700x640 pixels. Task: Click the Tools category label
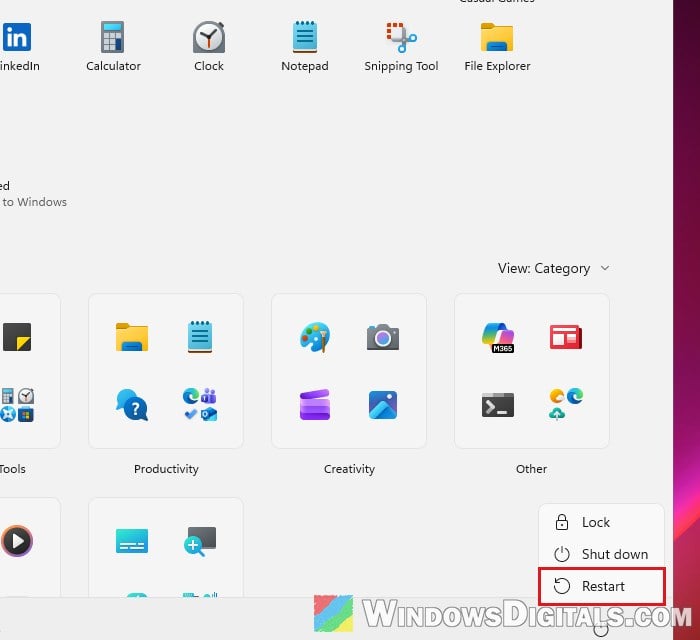(12, 469)
